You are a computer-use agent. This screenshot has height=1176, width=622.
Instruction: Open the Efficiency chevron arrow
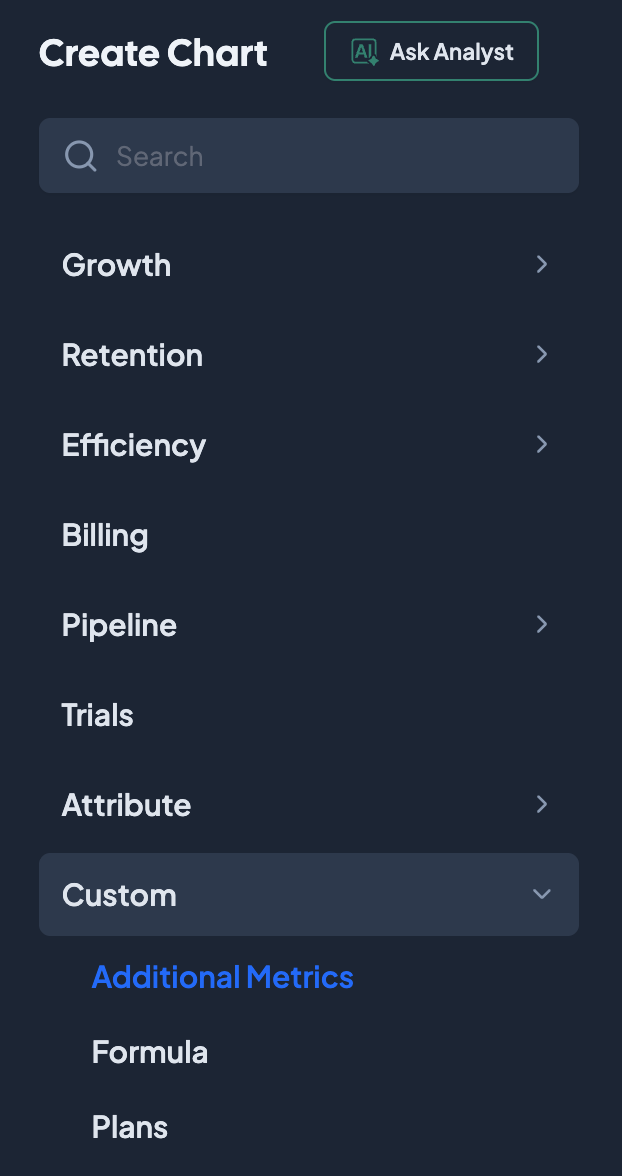click(x=541, y=444)
